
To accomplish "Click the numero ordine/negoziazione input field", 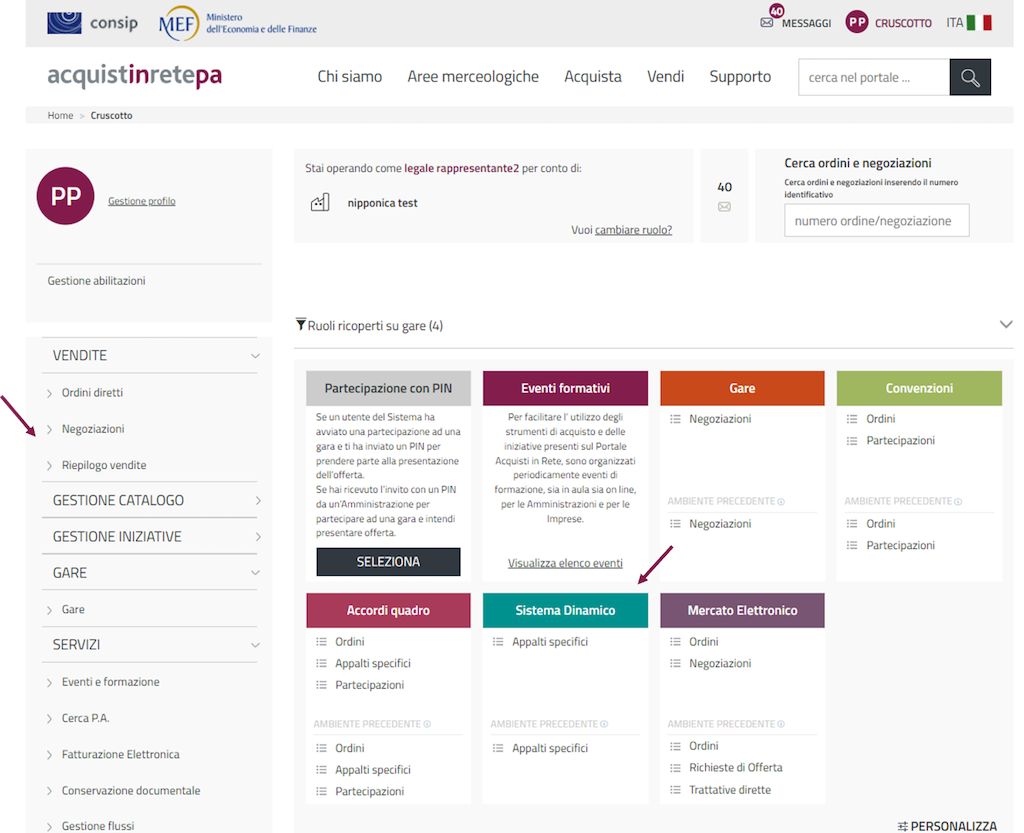I will pyautogui.click(x=876, y=221).
